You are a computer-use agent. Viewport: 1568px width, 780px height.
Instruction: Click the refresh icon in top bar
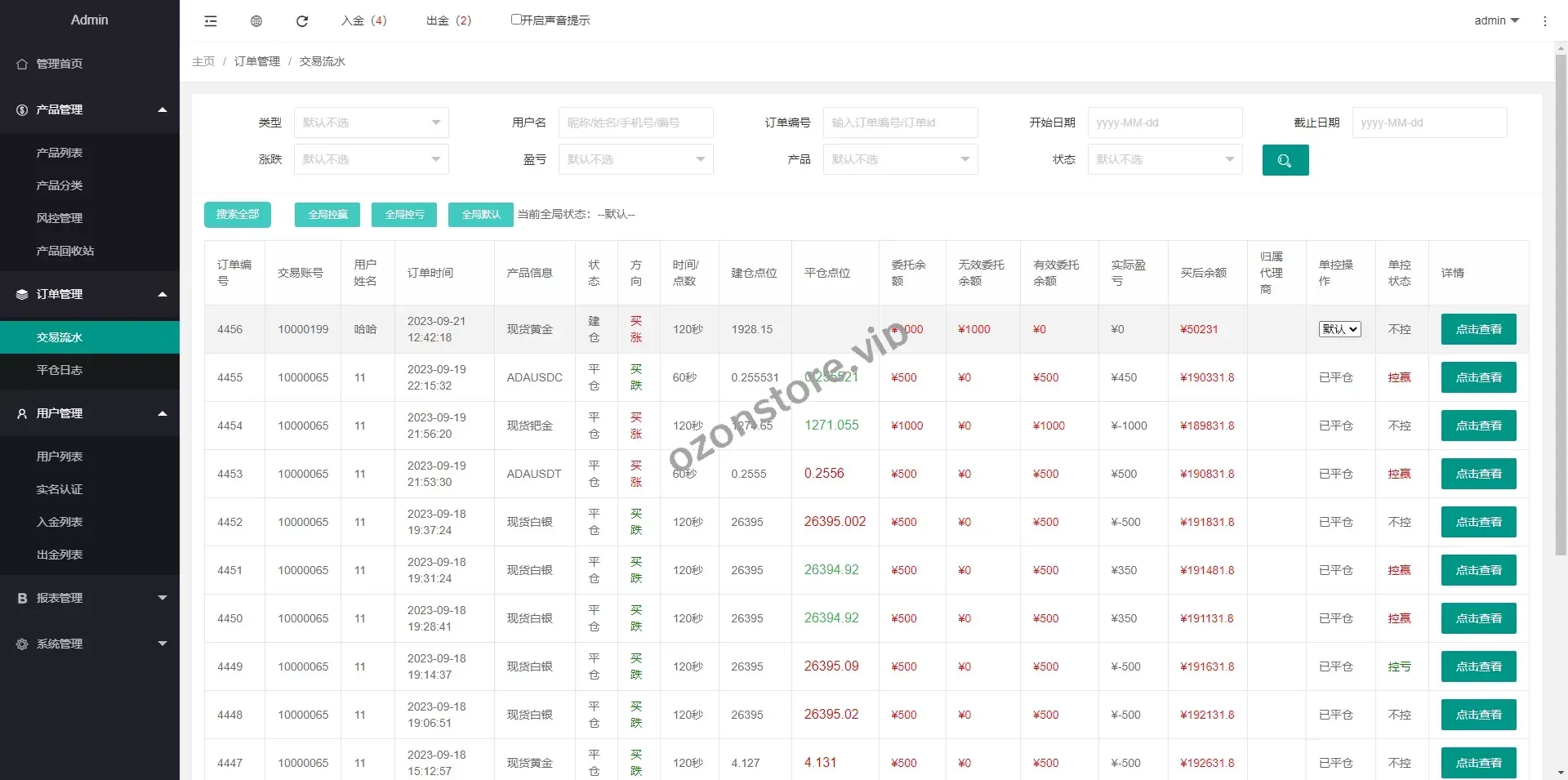pos(302,21)
